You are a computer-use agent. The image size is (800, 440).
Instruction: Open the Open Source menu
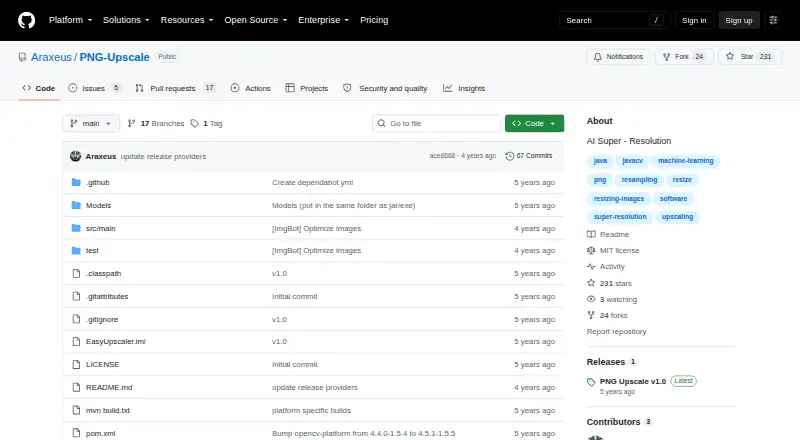[x=256, y=20]
